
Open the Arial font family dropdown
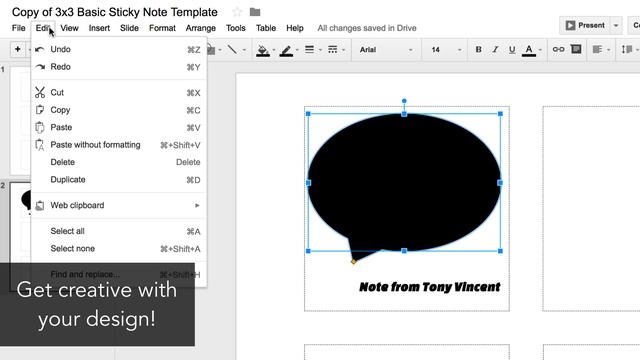386,50
